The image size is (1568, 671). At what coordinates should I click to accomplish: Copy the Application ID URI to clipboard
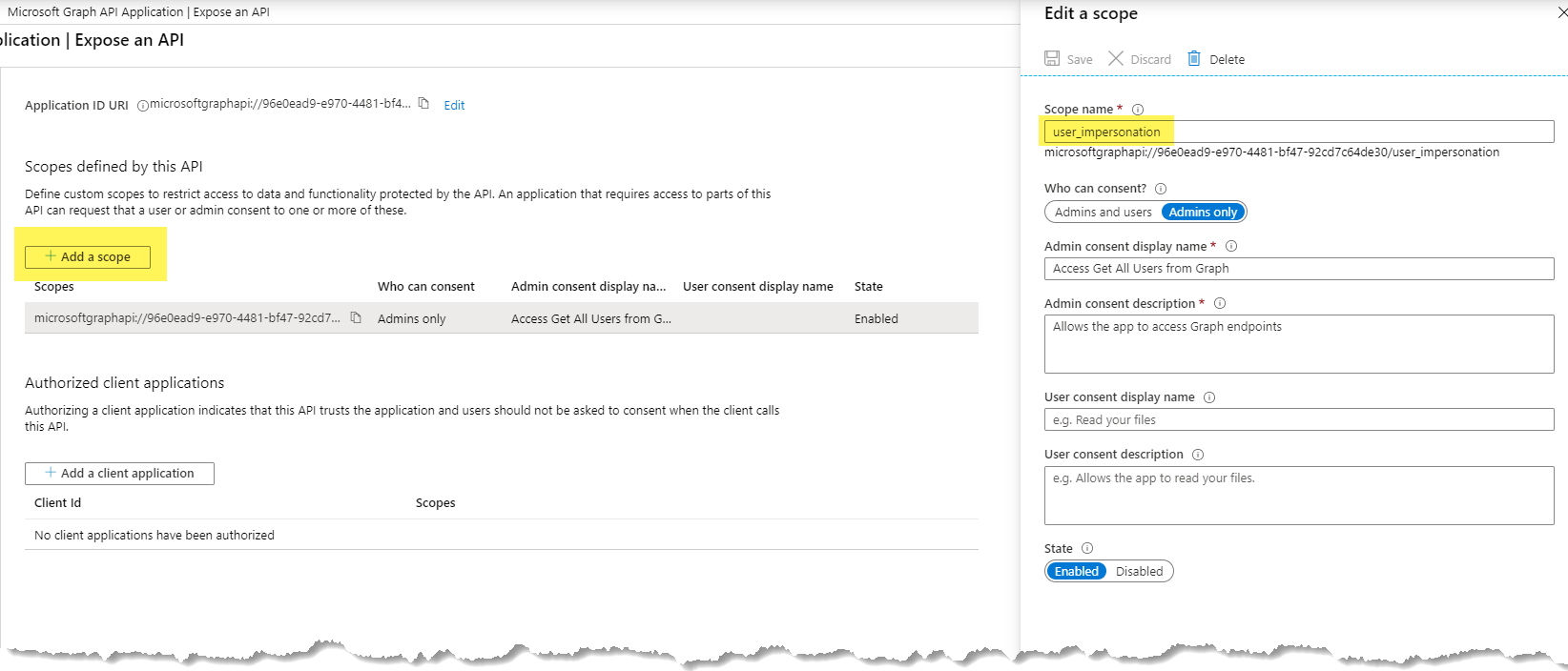coord(423,103)
